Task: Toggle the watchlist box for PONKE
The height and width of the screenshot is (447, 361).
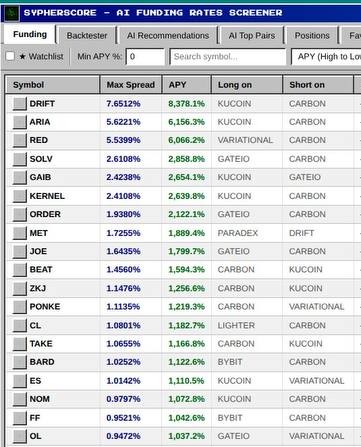Action: click(19, 307)
